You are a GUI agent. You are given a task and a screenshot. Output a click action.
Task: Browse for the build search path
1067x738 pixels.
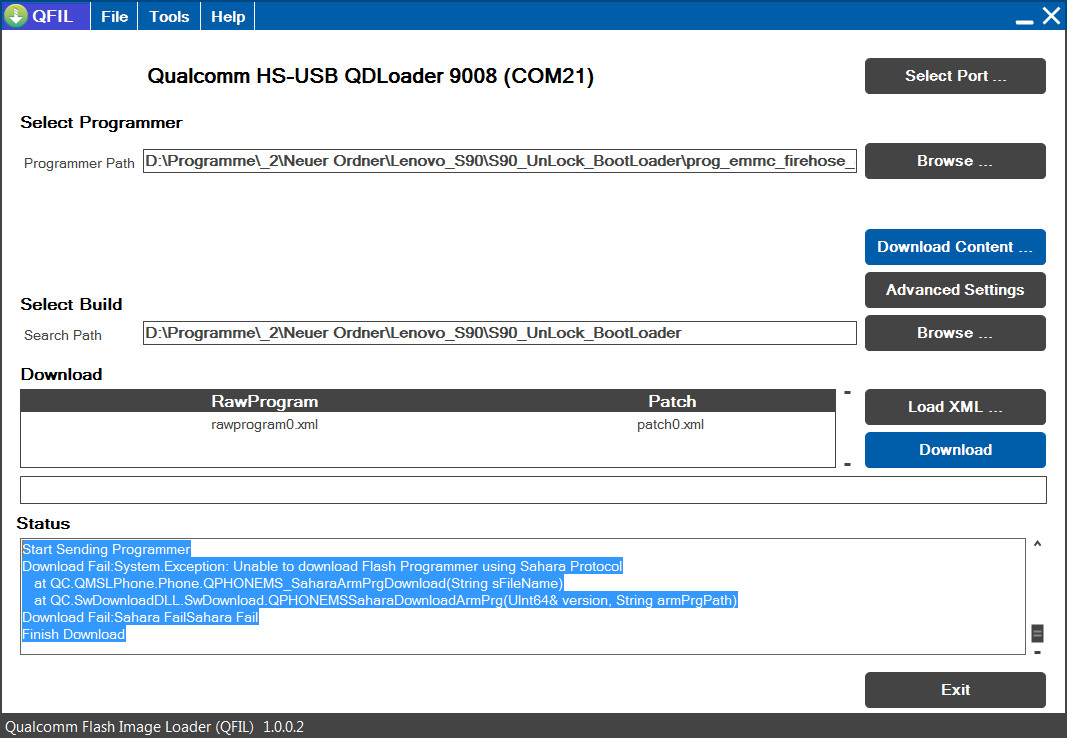click(955, 333)
